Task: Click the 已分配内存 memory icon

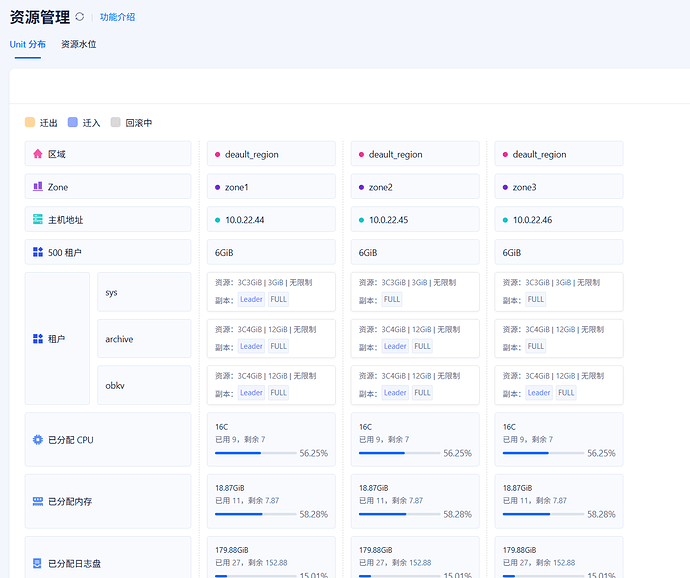Action: coord(38,501)
